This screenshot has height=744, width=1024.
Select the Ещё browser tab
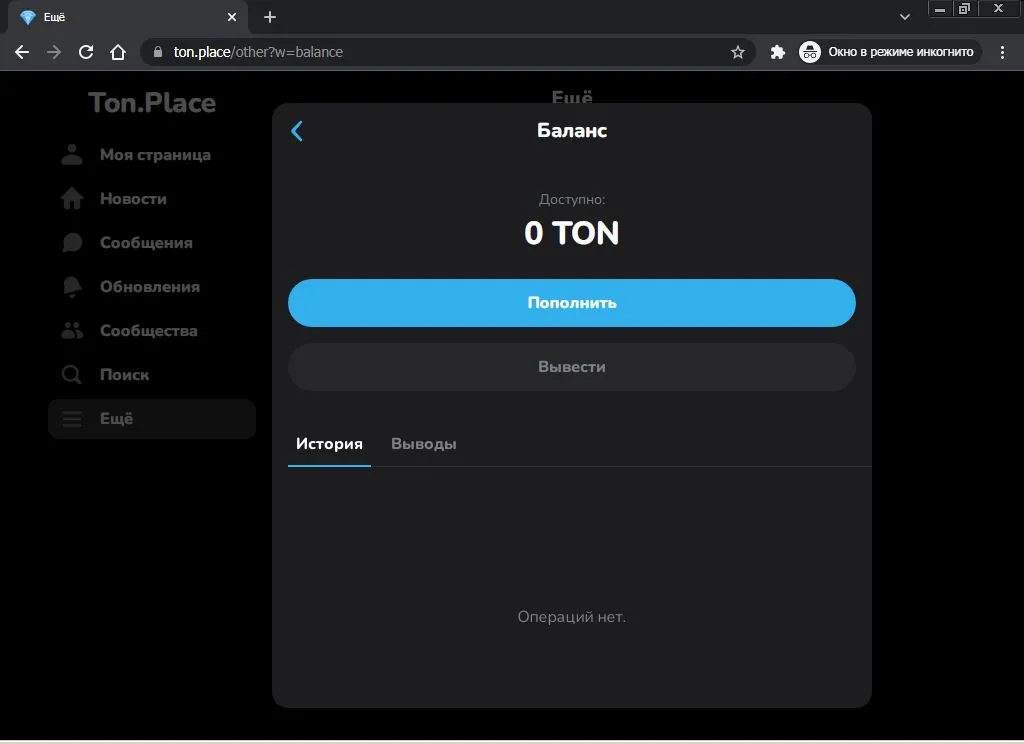pos(128,17)
